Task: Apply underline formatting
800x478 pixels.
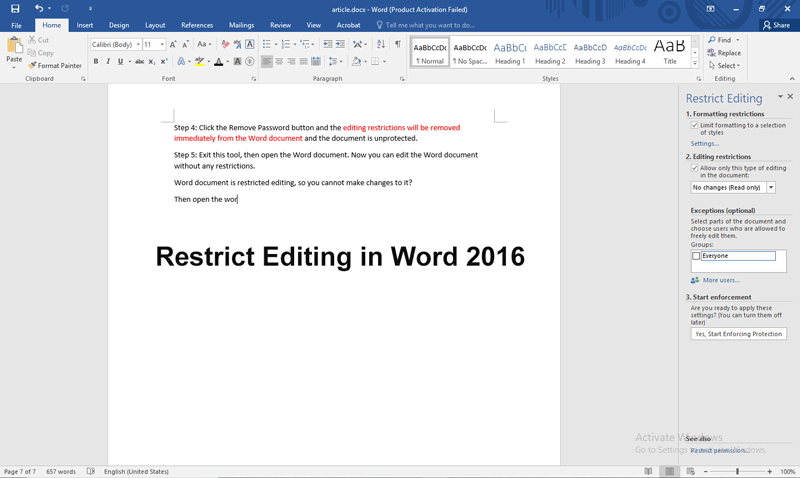Action: tap(120, 61)
